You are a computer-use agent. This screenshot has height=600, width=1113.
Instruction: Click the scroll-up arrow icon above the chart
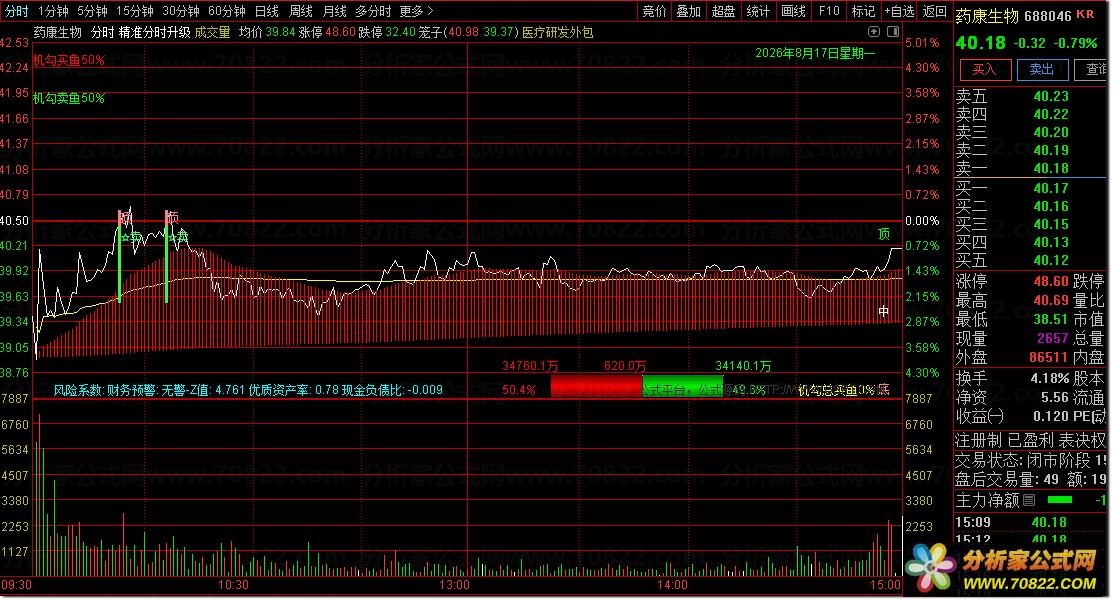874,32
